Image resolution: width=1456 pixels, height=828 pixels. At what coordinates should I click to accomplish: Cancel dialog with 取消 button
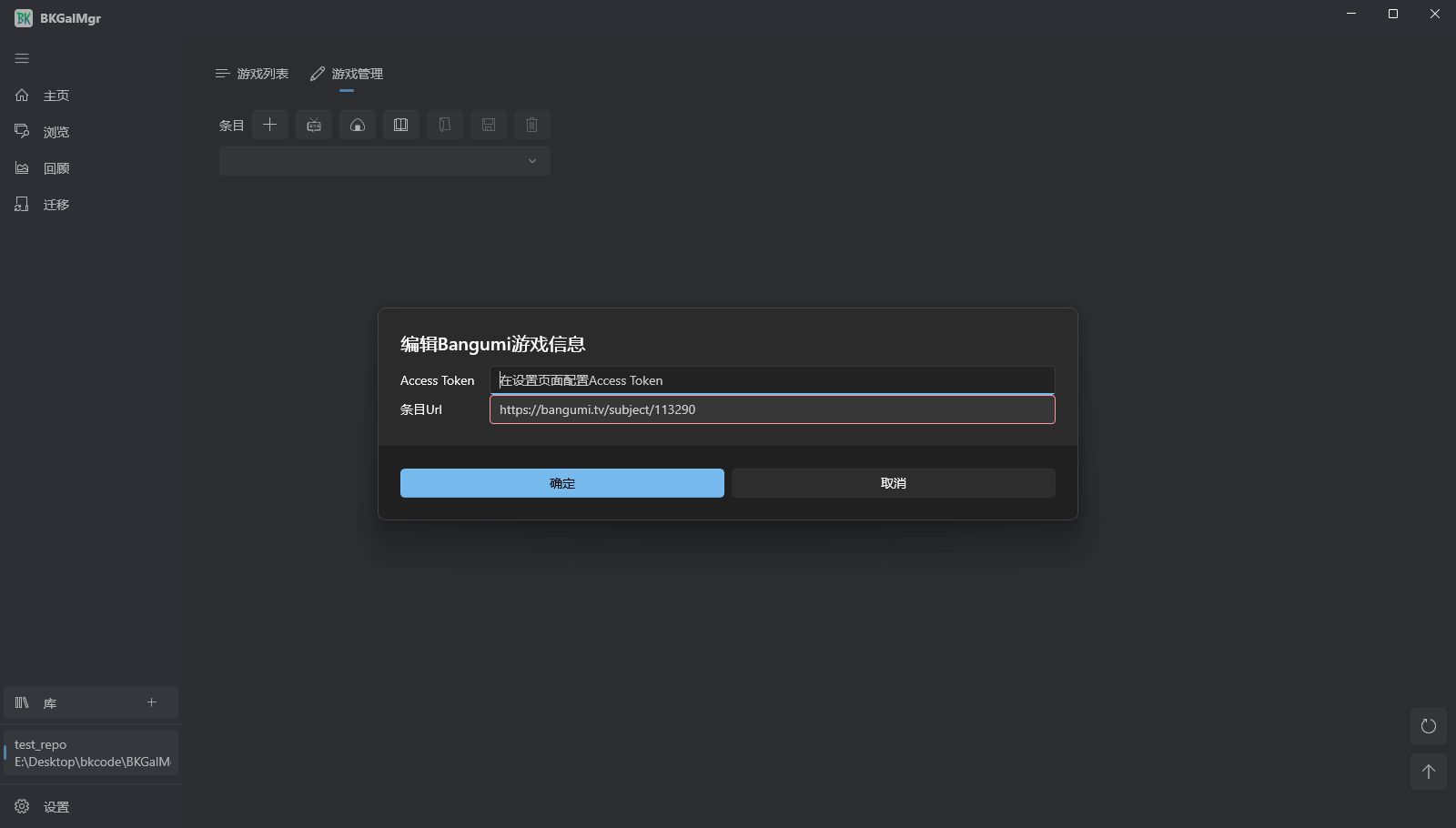[893, 483]
